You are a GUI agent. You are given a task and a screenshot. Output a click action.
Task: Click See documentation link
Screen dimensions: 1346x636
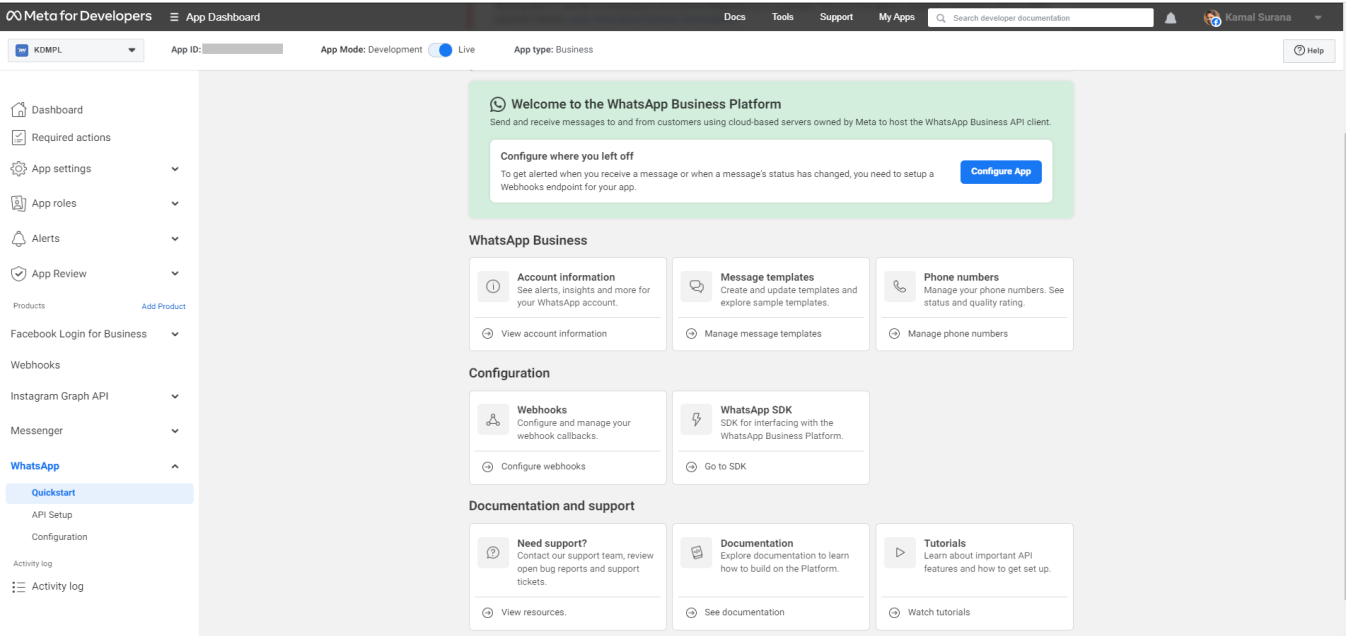(x=744, y=612)
